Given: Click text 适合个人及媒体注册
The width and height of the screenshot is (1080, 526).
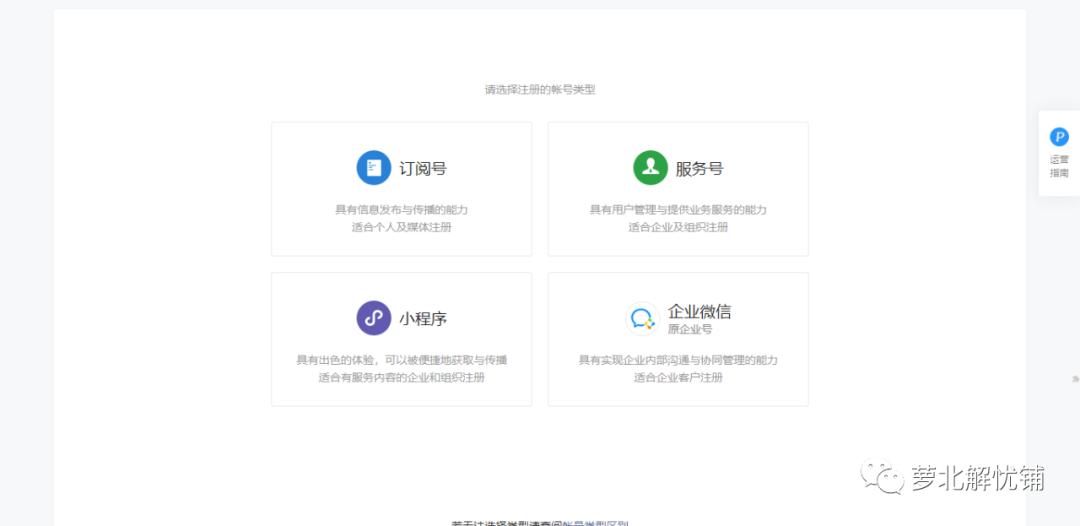Looking at the screenshot, I should [402, 227].
